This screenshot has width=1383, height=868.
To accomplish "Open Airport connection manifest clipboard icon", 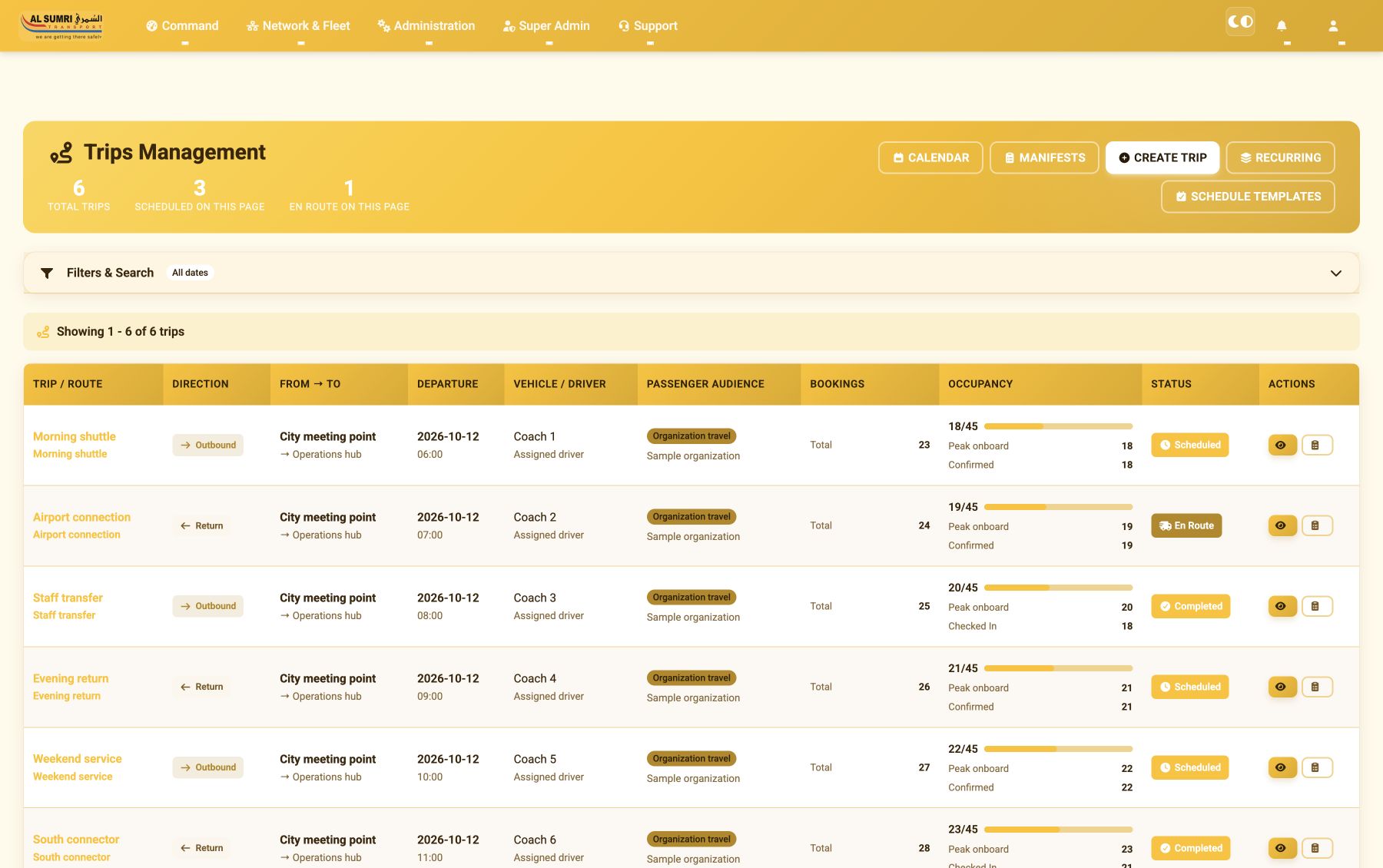I will point(1317,525).
